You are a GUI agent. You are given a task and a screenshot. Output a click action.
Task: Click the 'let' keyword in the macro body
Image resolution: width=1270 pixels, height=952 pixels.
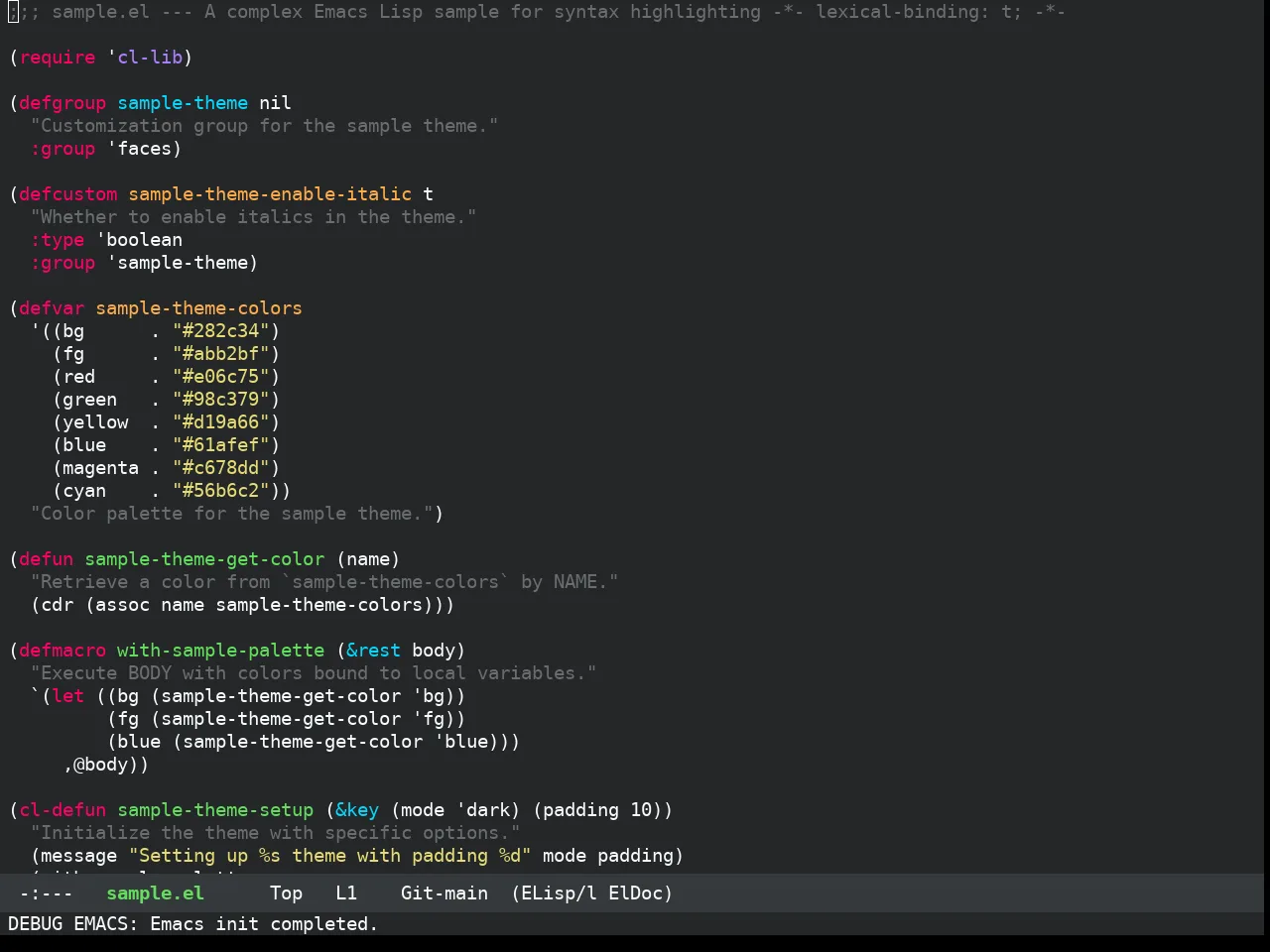68,696
